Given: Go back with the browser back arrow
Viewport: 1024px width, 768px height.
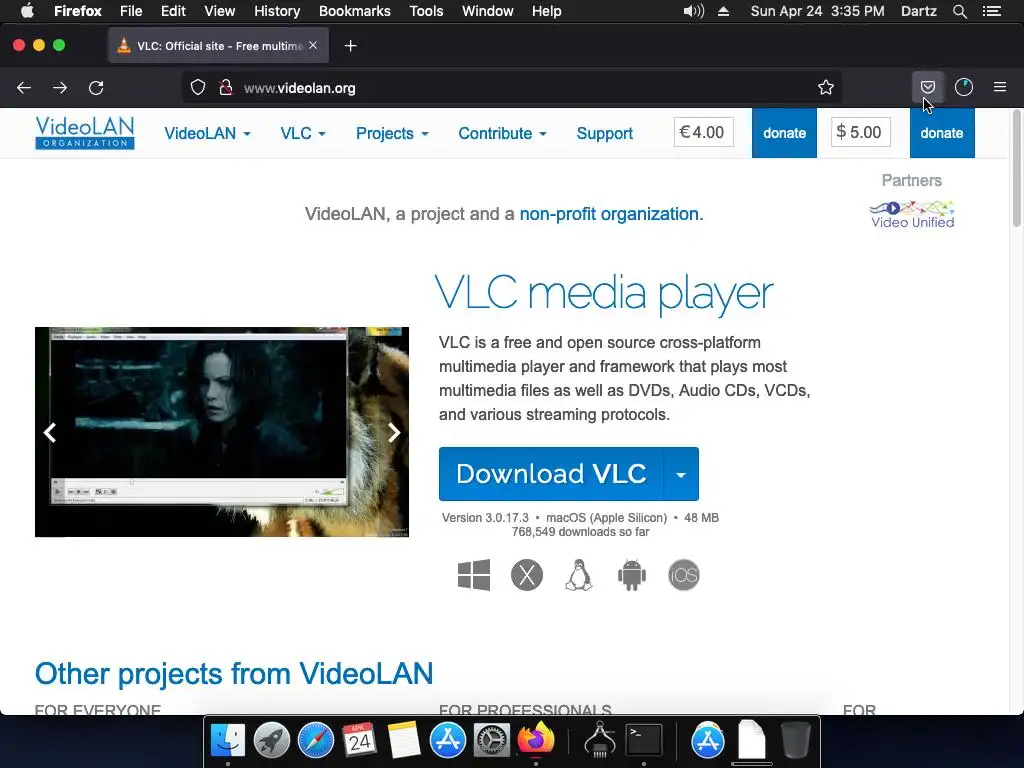Looking at the screenshot, I should click(x=24, y=88).
